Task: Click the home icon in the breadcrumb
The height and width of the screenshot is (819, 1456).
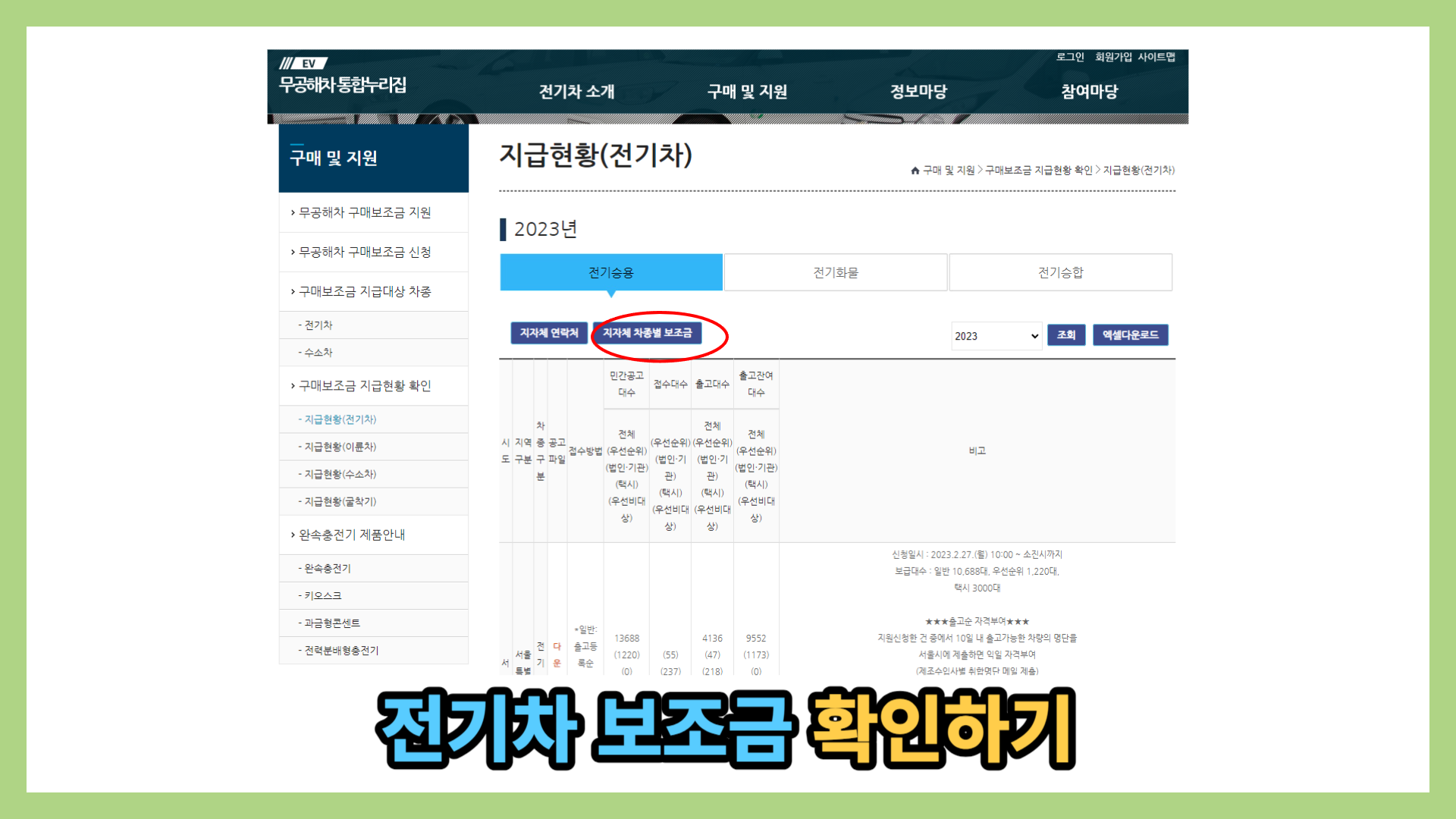Action: pyautogui.click(x=915, y=171)
